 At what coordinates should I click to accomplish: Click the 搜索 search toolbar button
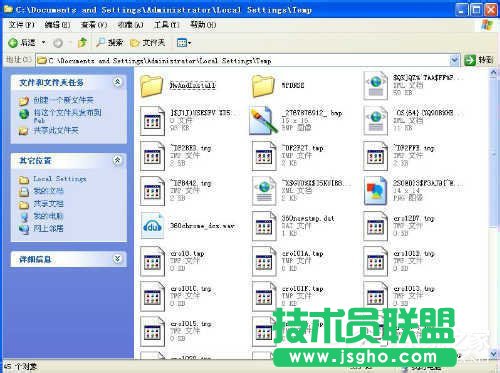point(109,42)
